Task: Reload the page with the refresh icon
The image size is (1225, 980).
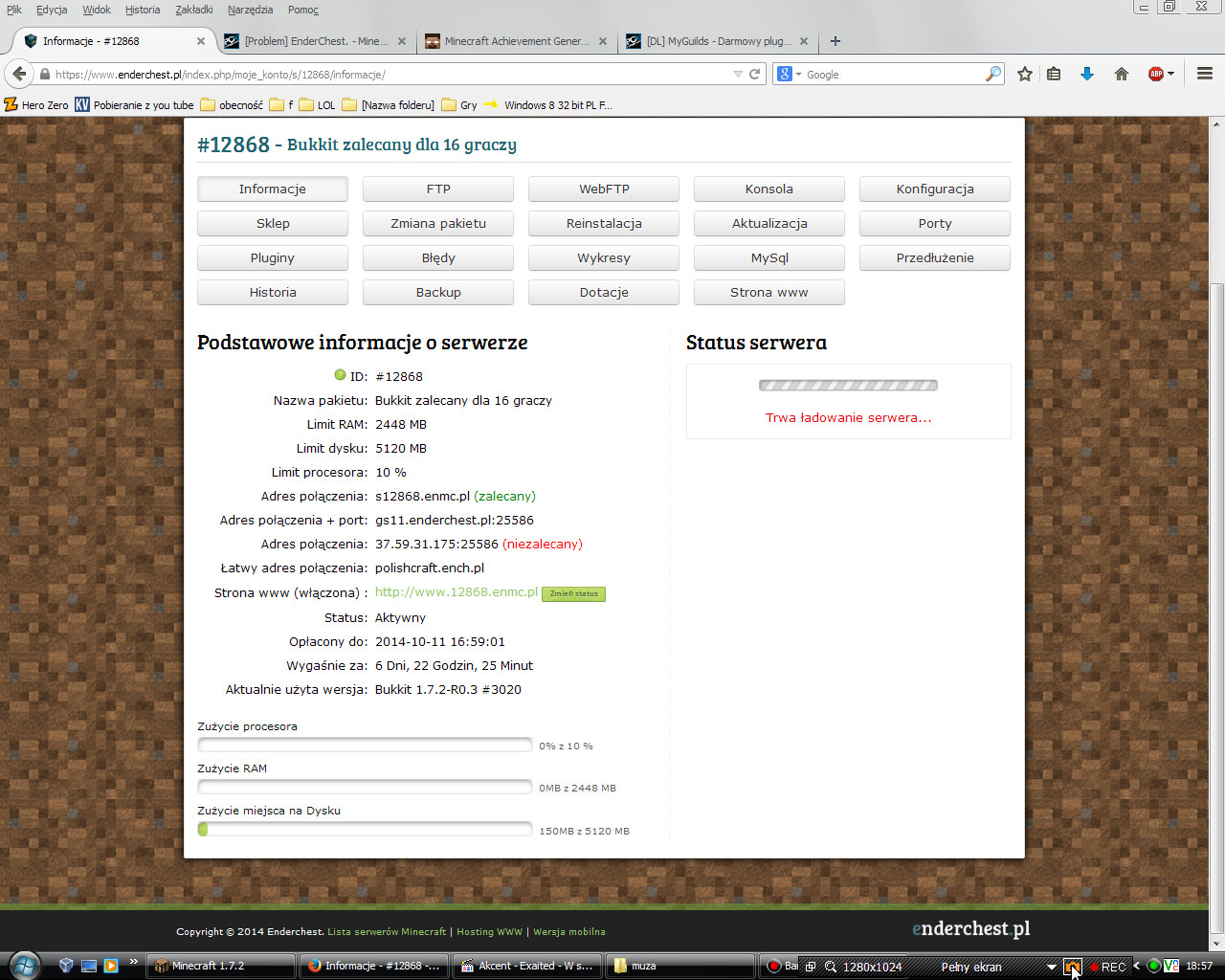Action: click(x=754, y=74)
